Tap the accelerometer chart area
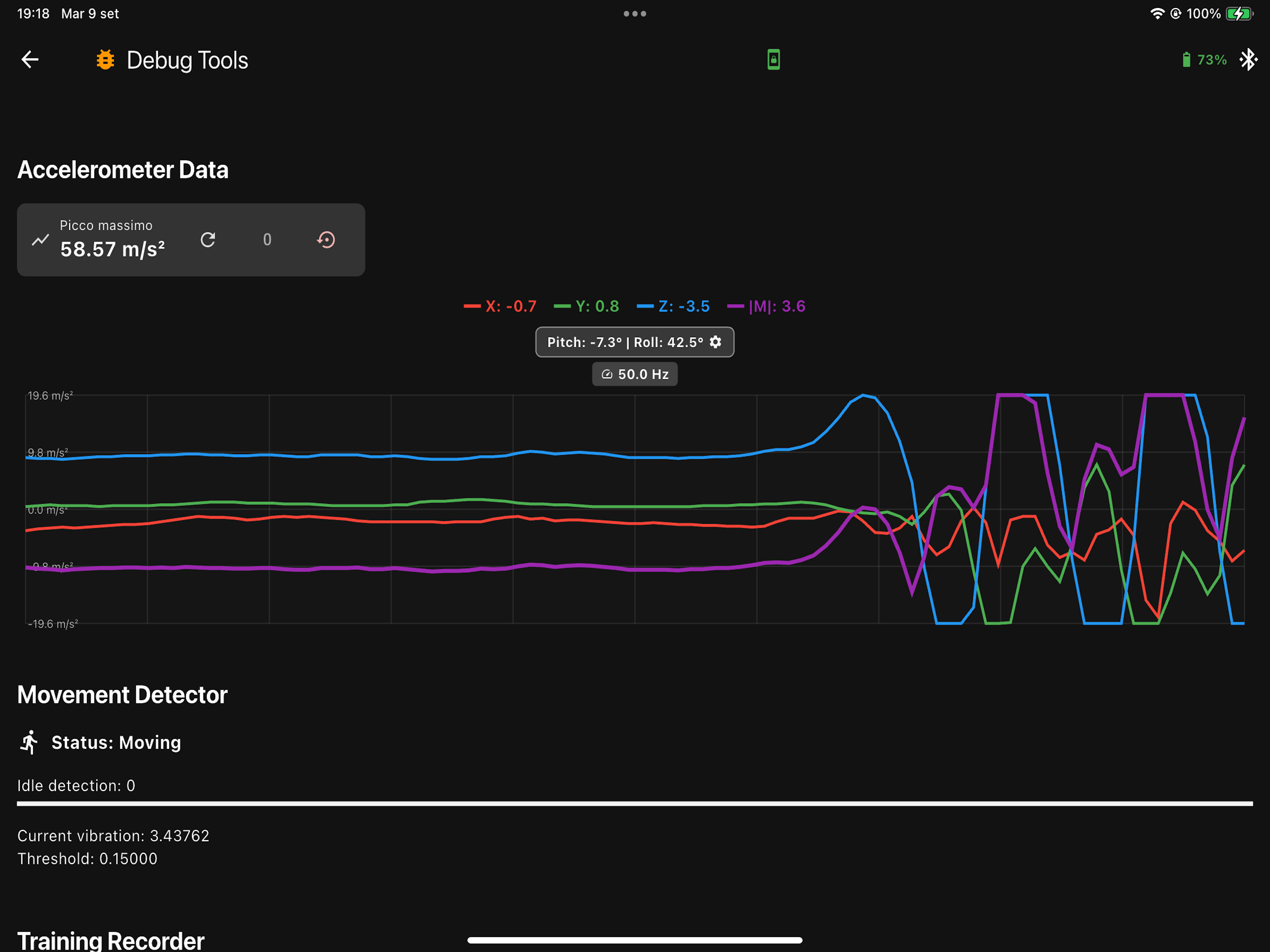This screenshot has width=1270, height=952. tap(635, 509)
